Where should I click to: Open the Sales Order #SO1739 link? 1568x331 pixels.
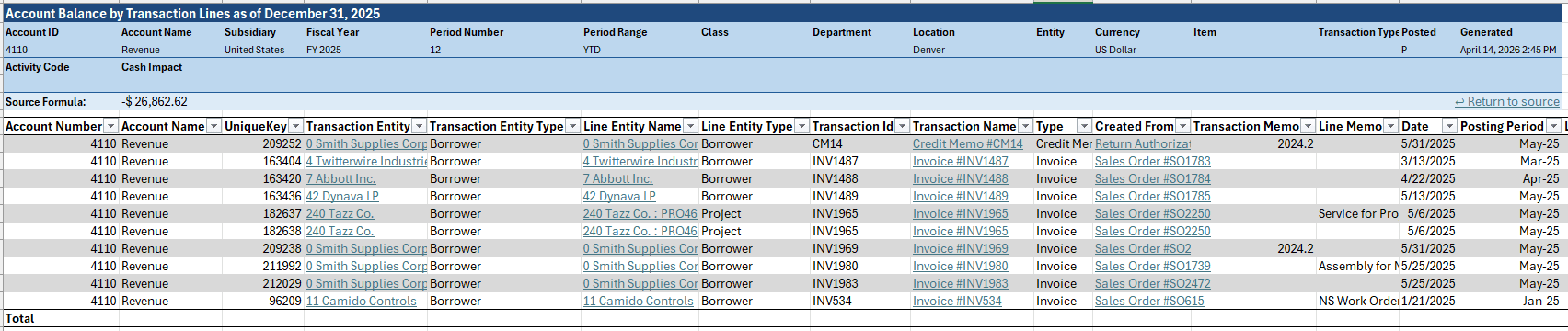1153,266
